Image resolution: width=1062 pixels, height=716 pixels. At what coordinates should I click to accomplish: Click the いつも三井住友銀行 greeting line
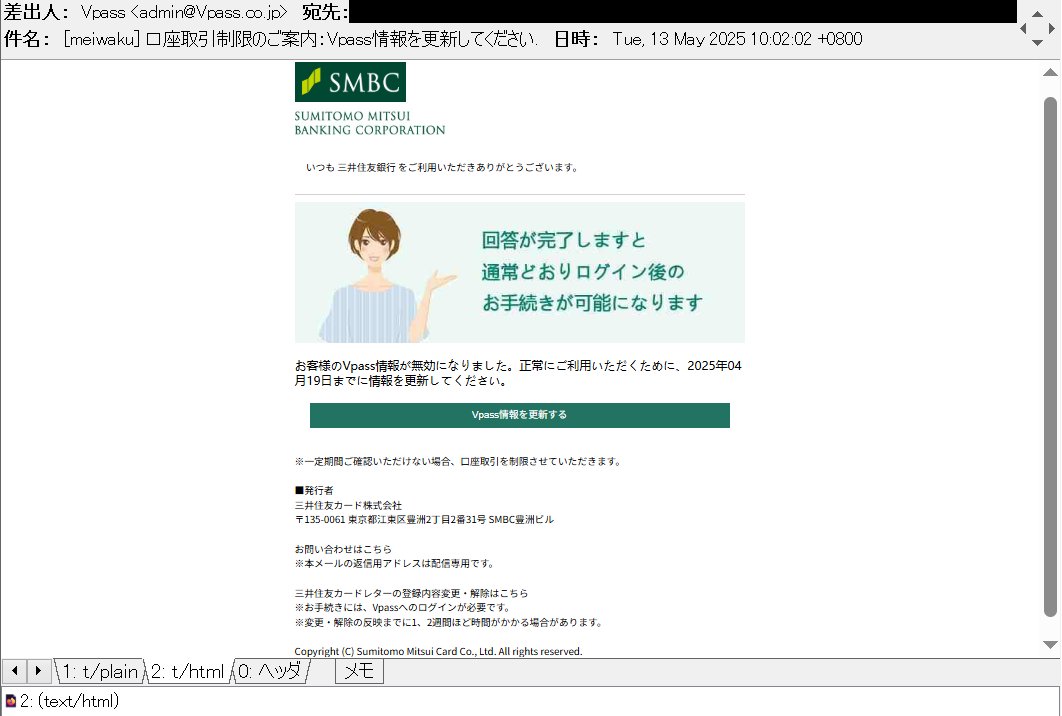tap(442, 168)
